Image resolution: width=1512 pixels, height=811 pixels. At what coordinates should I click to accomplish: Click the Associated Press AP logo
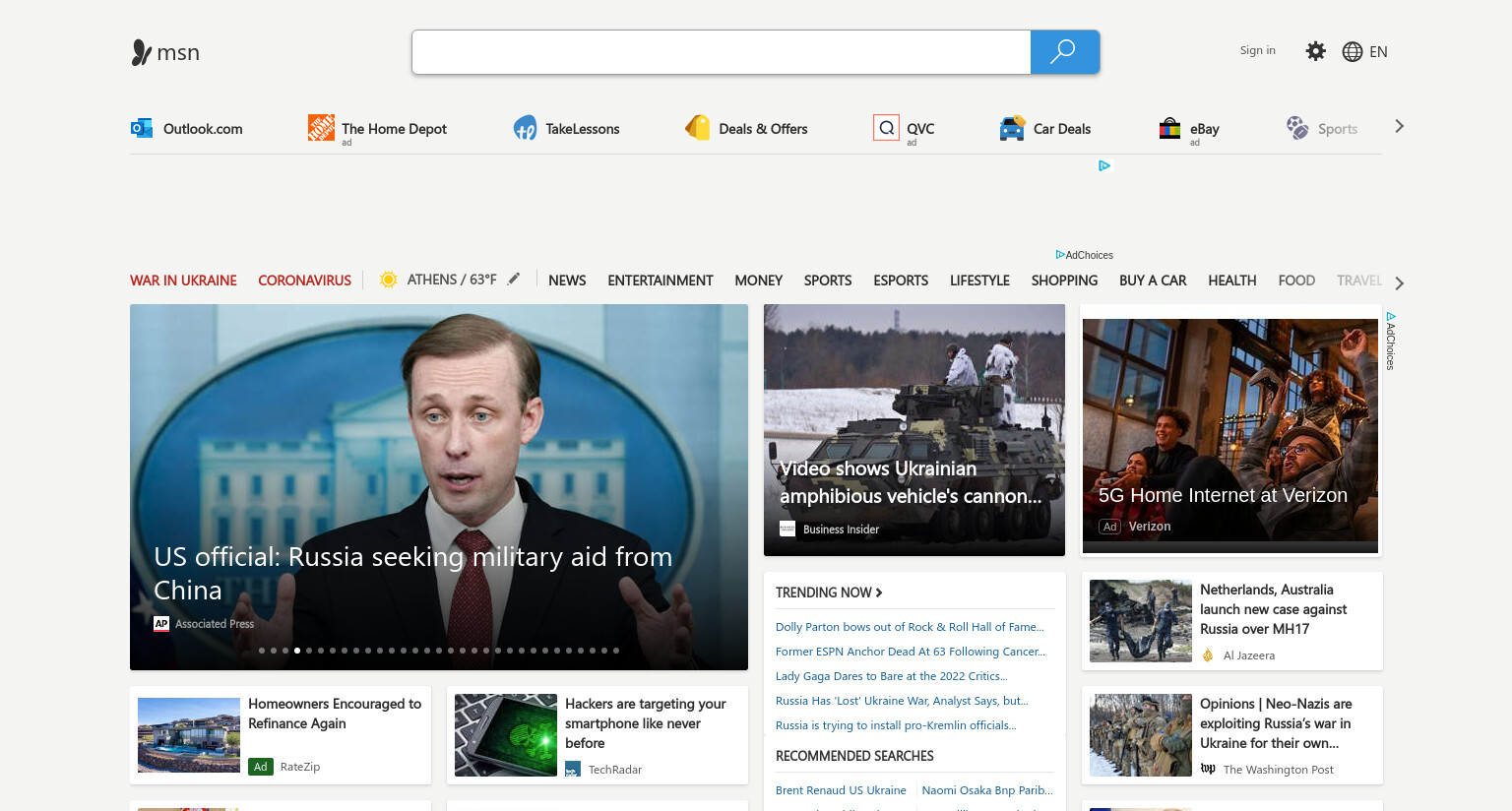click(x=161, y=623)
